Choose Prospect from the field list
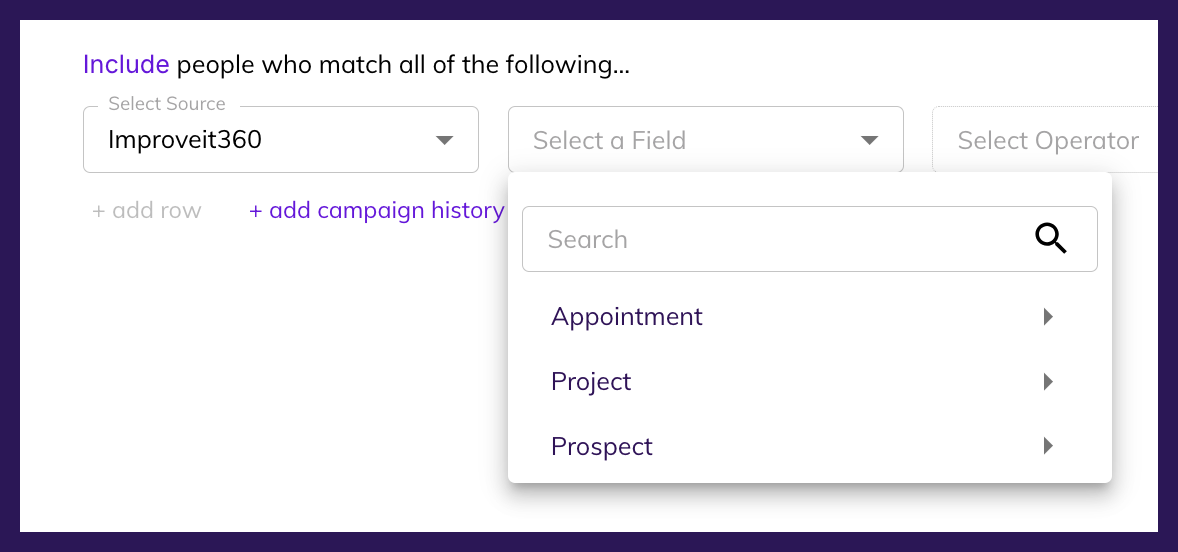 (x=602, y=446)
